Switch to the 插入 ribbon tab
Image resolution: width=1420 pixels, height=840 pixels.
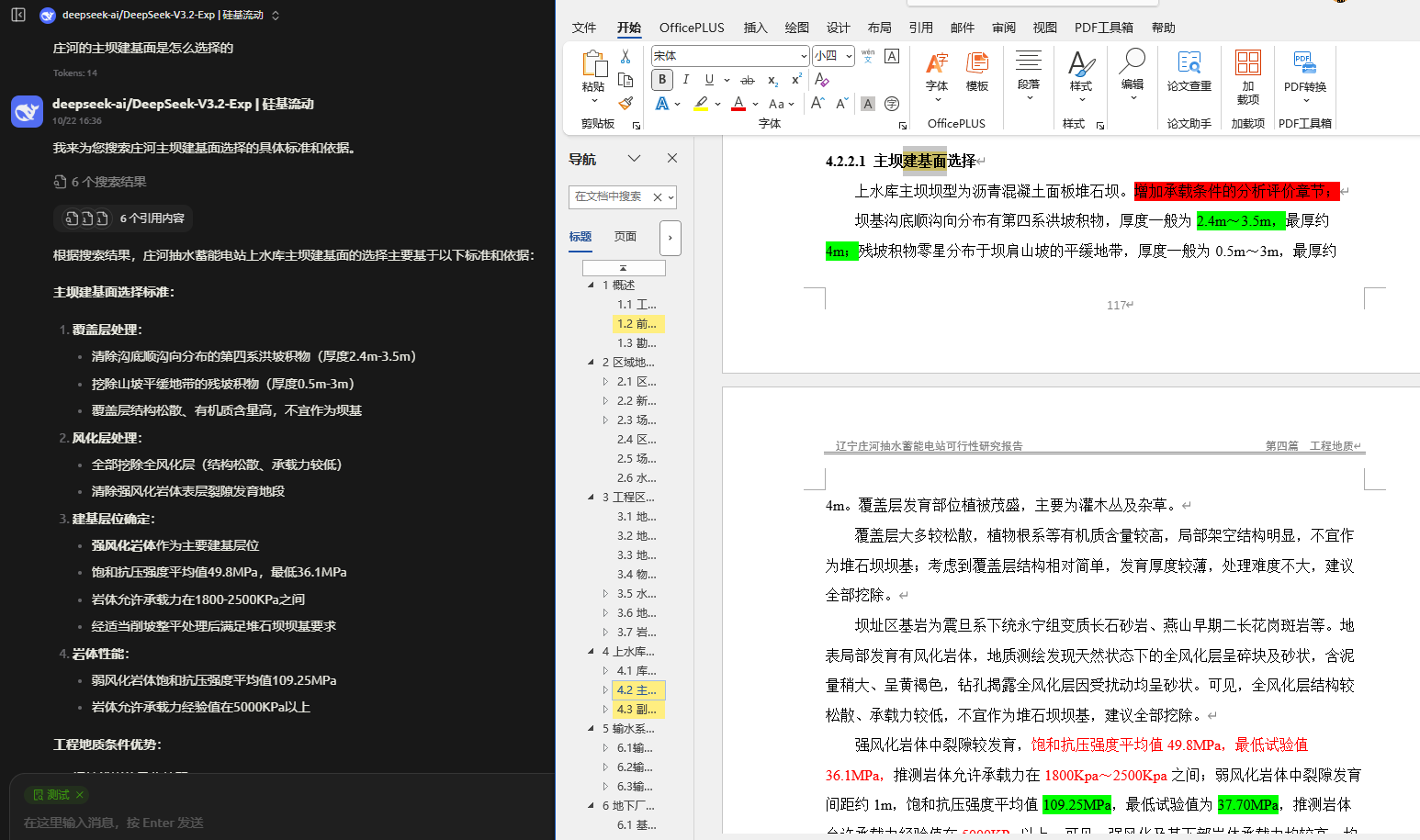tap(755, 28)
